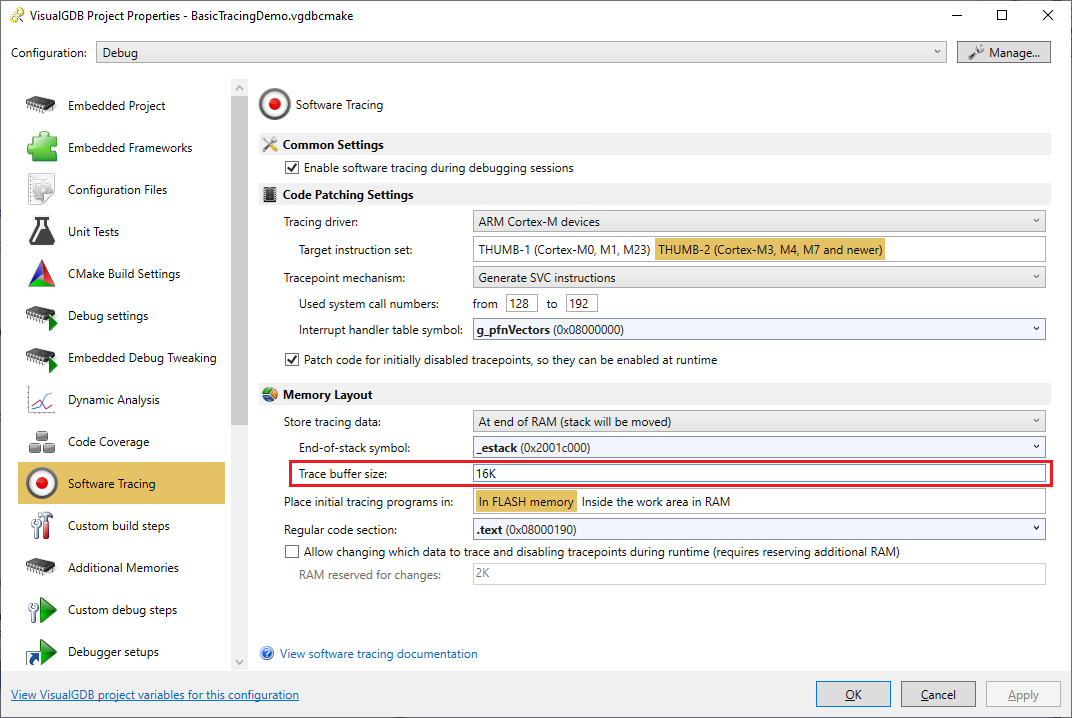
Task: Click the Trace buffer size input field
Action: coord(759,474)
